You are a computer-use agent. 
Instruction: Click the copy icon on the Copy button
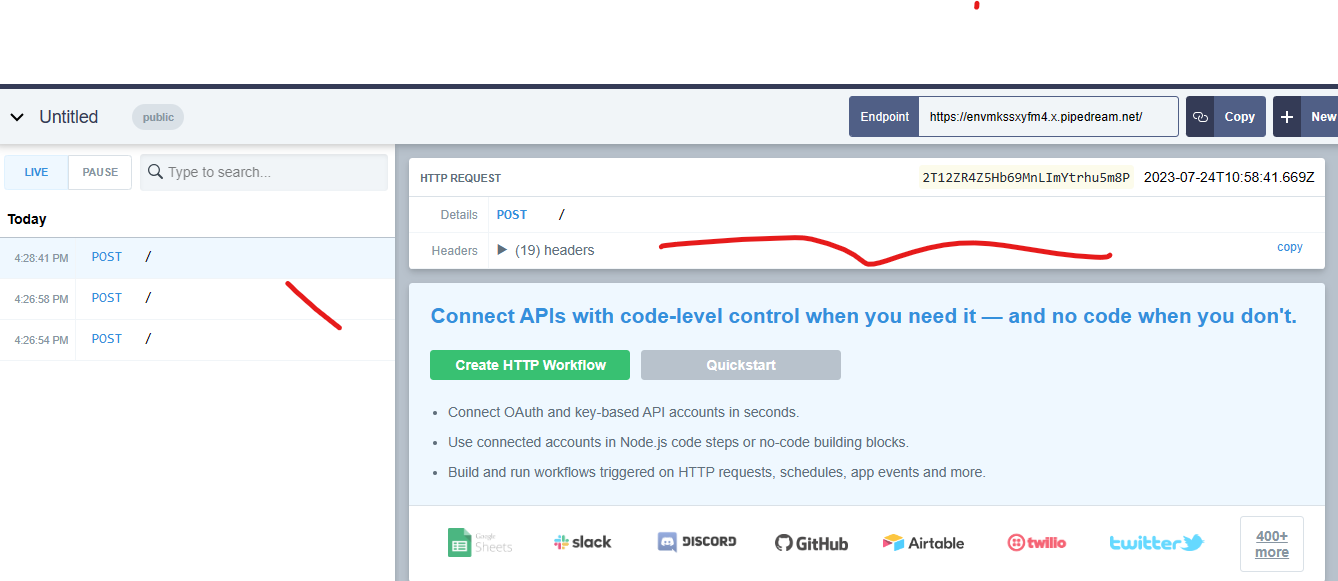point(1201,116)
